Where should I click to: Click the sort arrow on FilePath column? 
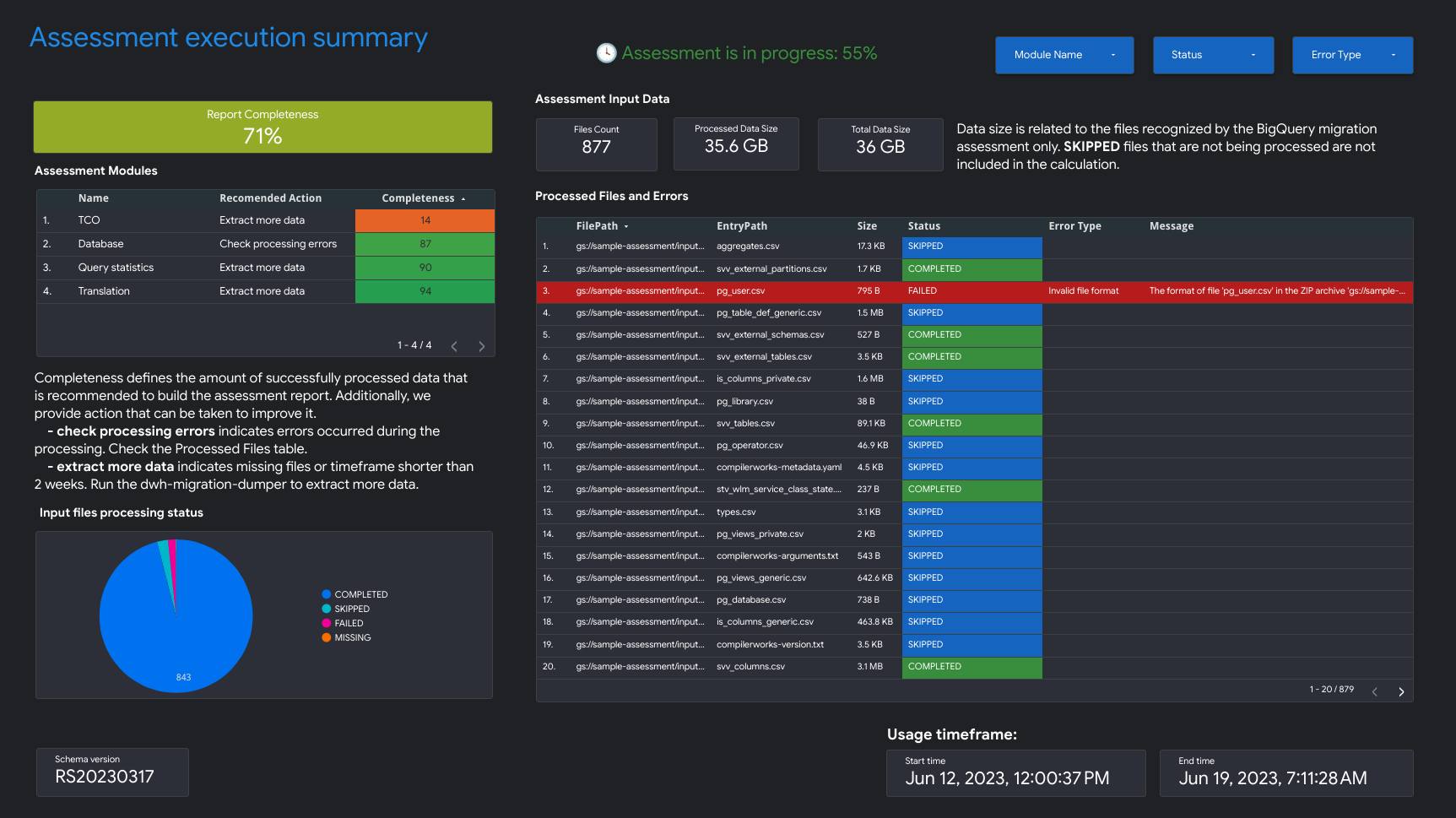pyautogui.click(x=625, y=226)
